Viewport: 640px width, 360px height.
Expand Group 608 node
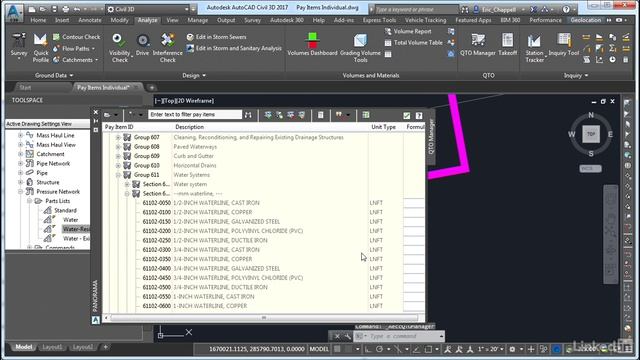pyautogui.click(x=118, y=147)
